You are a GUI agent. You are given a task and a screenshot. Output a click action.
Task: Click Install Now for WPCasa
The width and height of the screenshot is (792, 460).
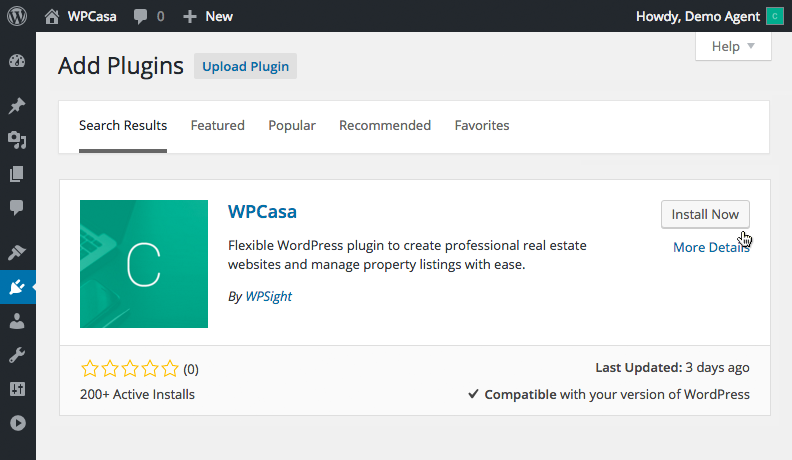(x=705, y=215)
